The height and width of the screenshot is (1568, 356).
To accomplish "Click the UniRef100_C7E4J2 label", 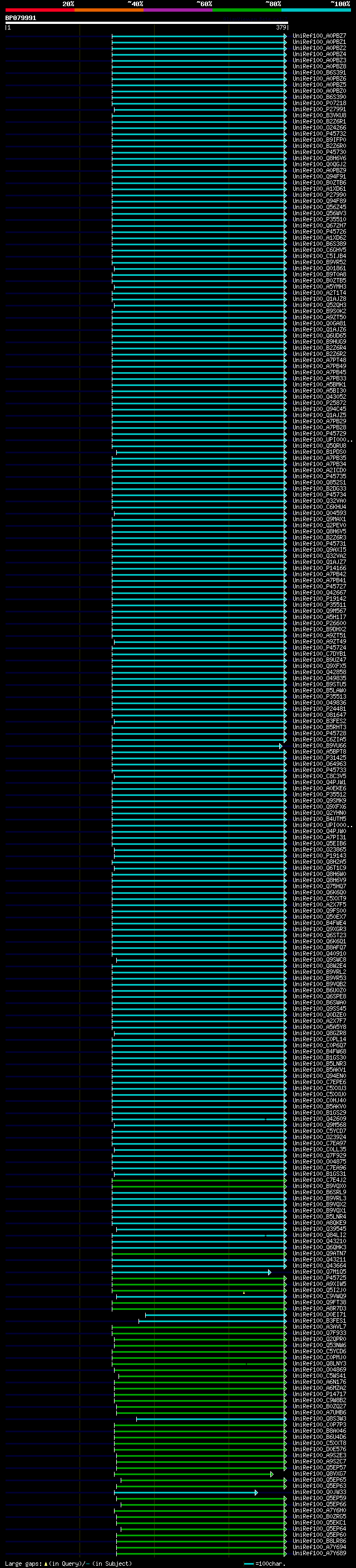I will pyautogui.click(x=319, y=1180).
